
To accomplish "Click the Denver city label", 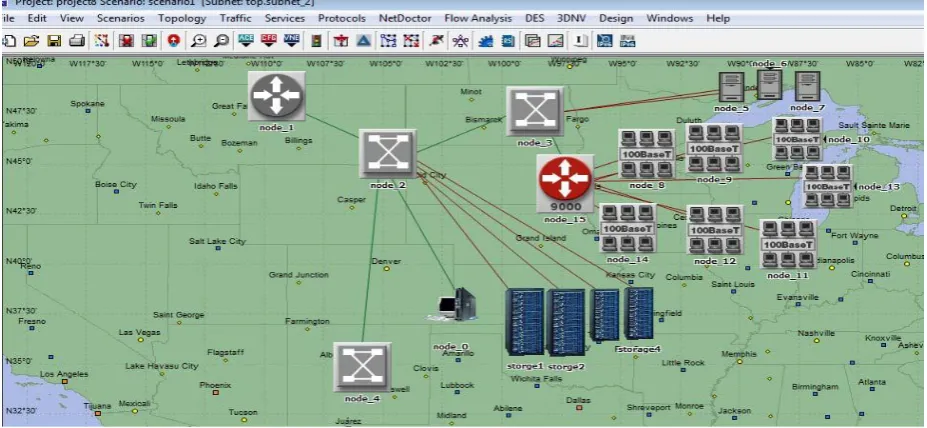I will (x=386, y=261).
